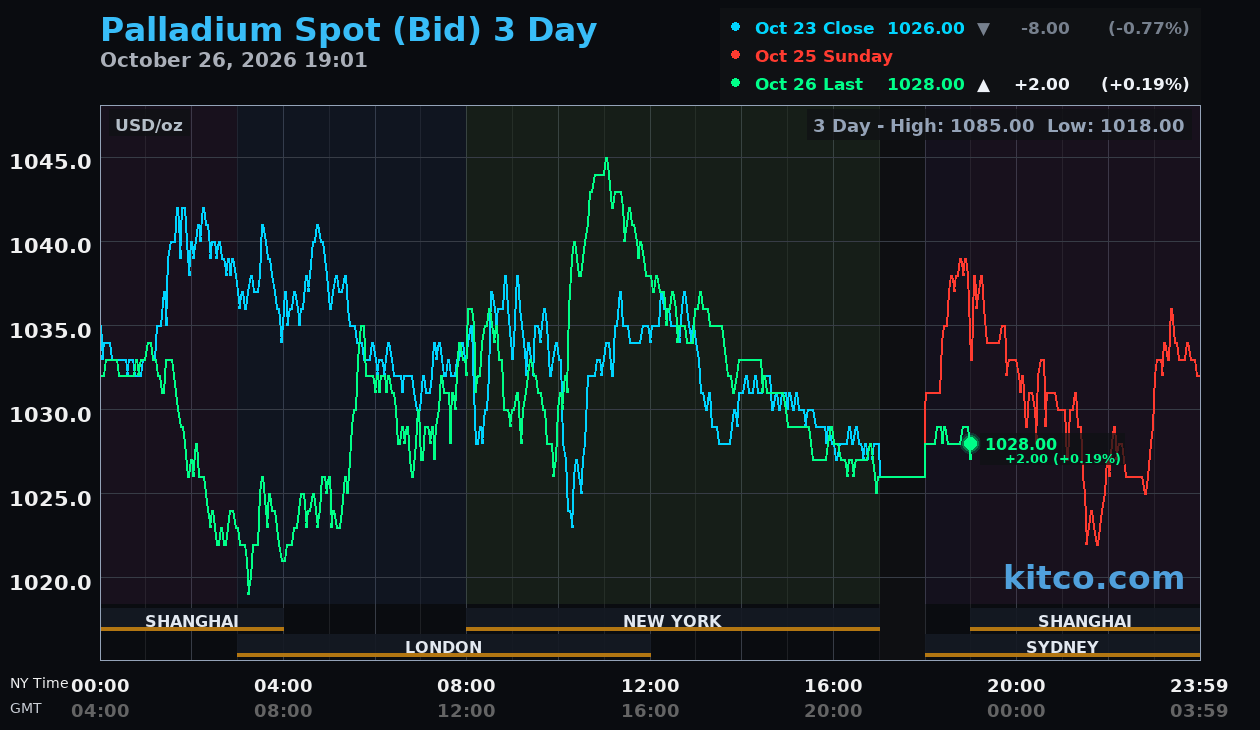Click the NY time label '16:00' above GMT 20:00

(833, 686)
